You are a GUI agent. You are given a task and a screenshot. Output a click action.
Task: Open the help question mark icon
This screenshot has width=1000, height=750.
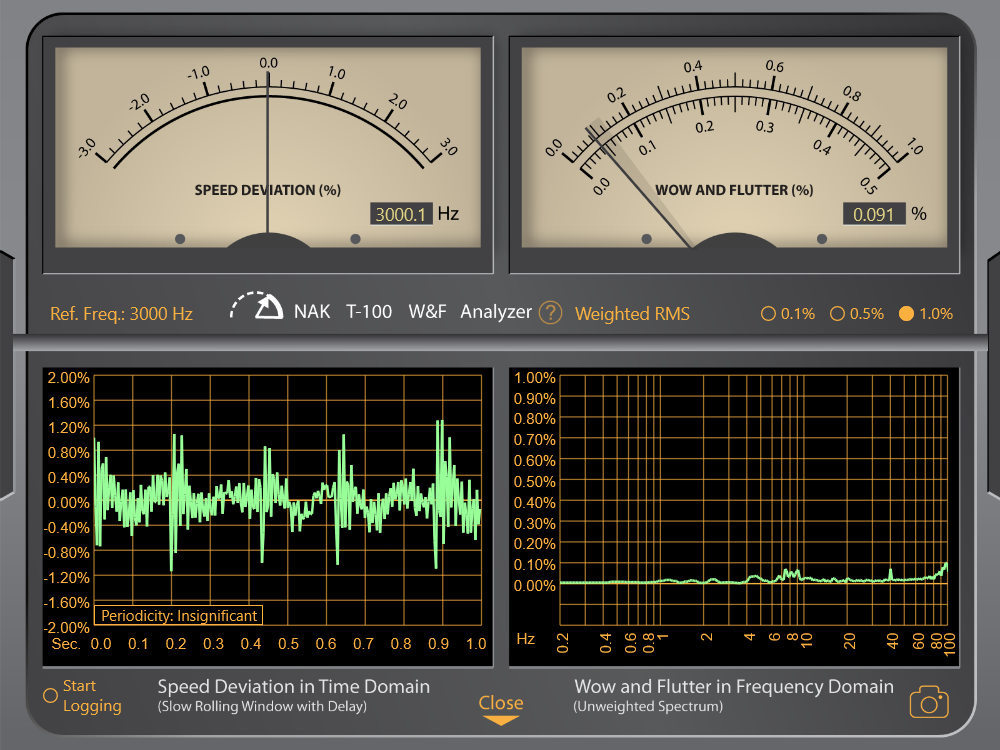click(x=550, y=312)
